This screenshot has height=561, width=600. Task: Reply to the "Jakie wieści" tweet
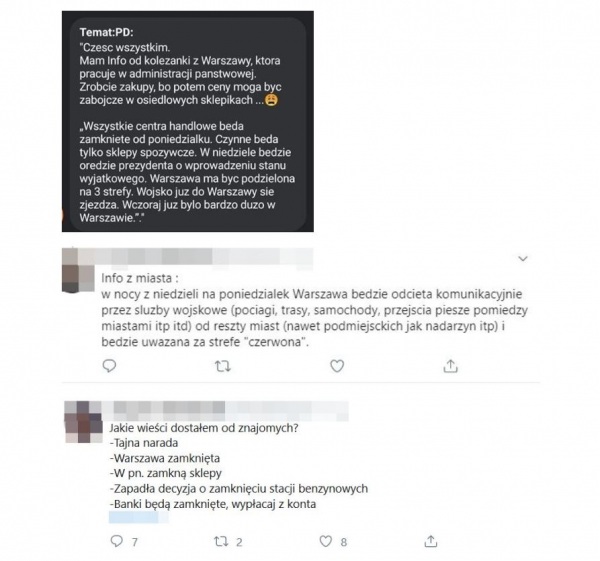[x=116, y=541]
